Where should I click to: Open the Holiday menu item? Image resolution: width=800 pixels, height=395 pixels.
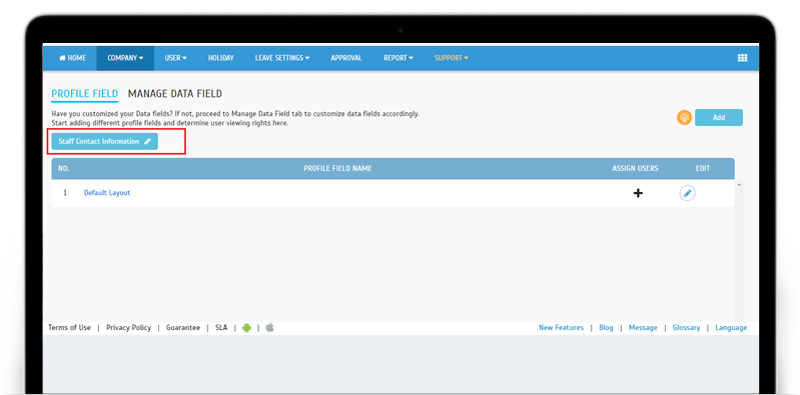(x=220, y=58)
